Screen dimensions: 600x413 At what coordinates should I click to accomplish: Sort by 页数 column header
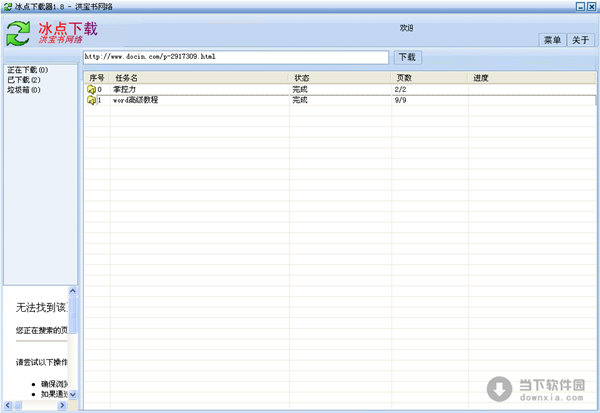(x=429, y=78)
